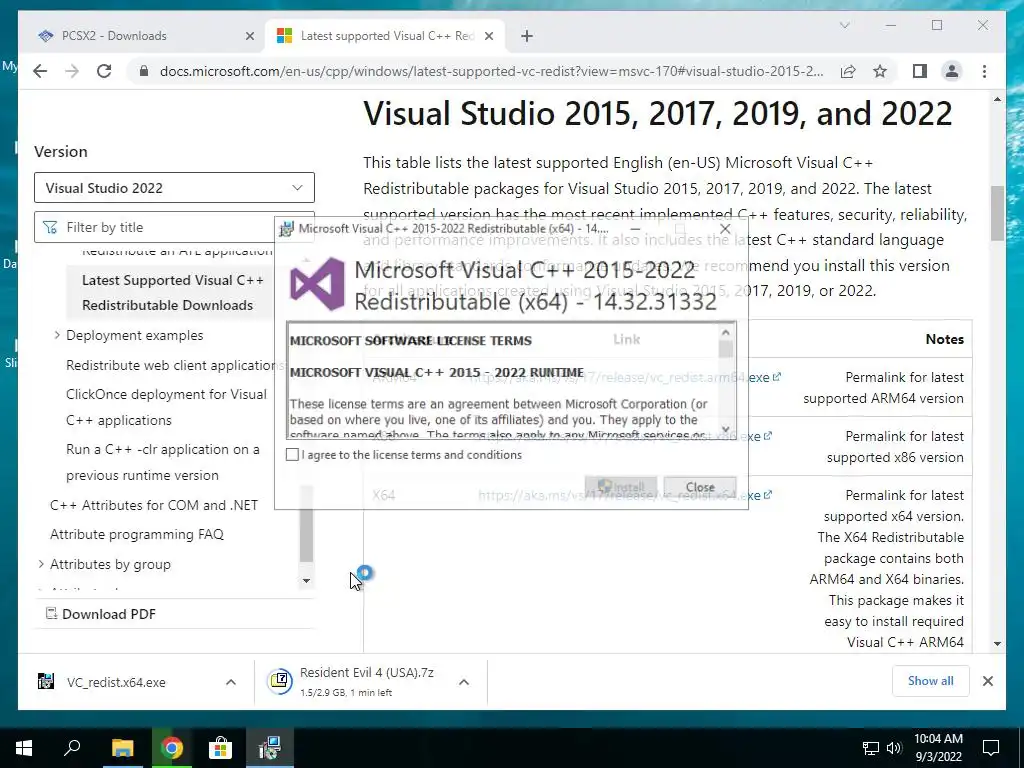The image size is (1024, 768).
Task: Open notification center icon
Action: 991,748
